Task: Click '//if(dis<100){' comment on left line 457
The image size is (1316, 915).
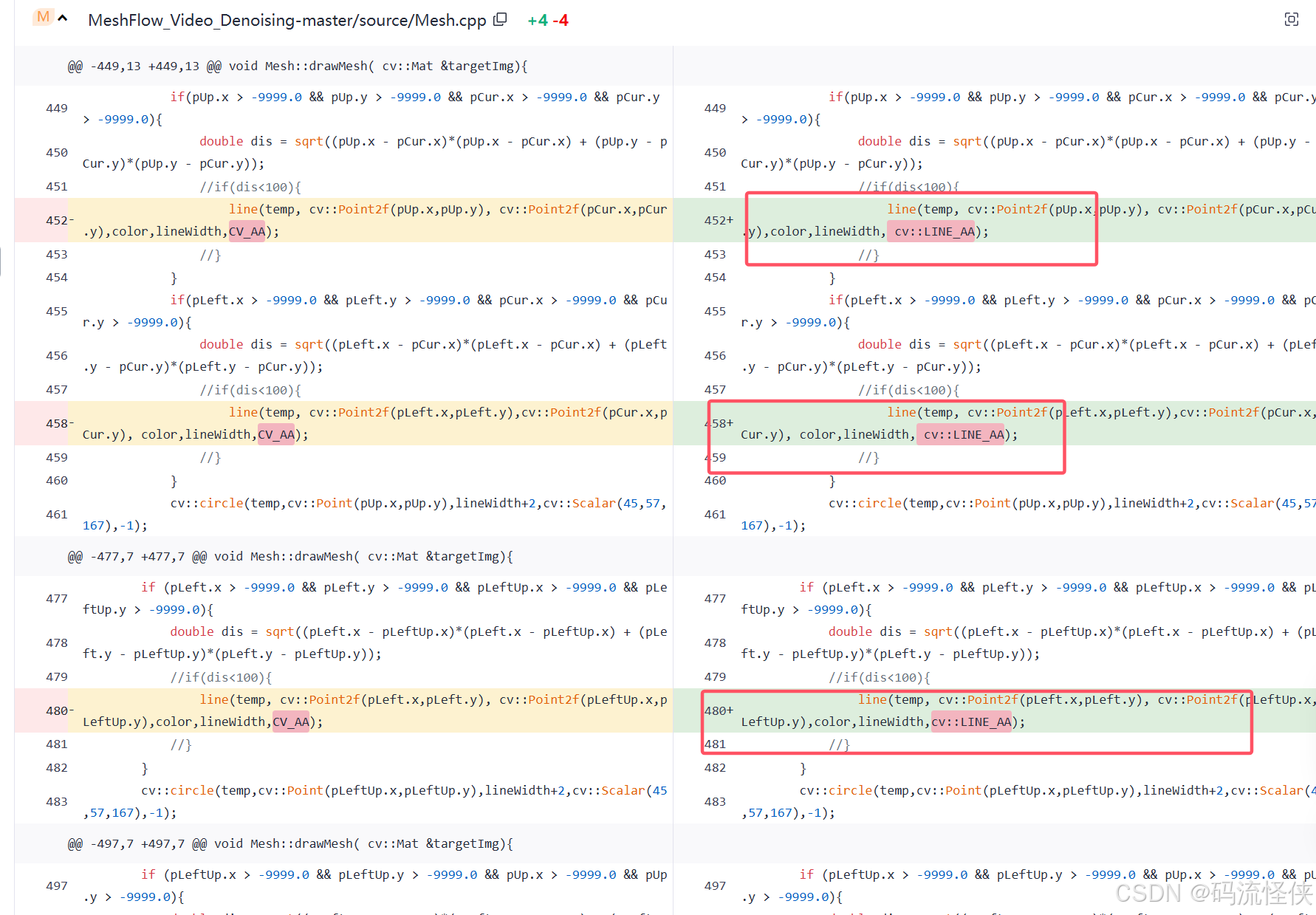Action: (250, 390)
